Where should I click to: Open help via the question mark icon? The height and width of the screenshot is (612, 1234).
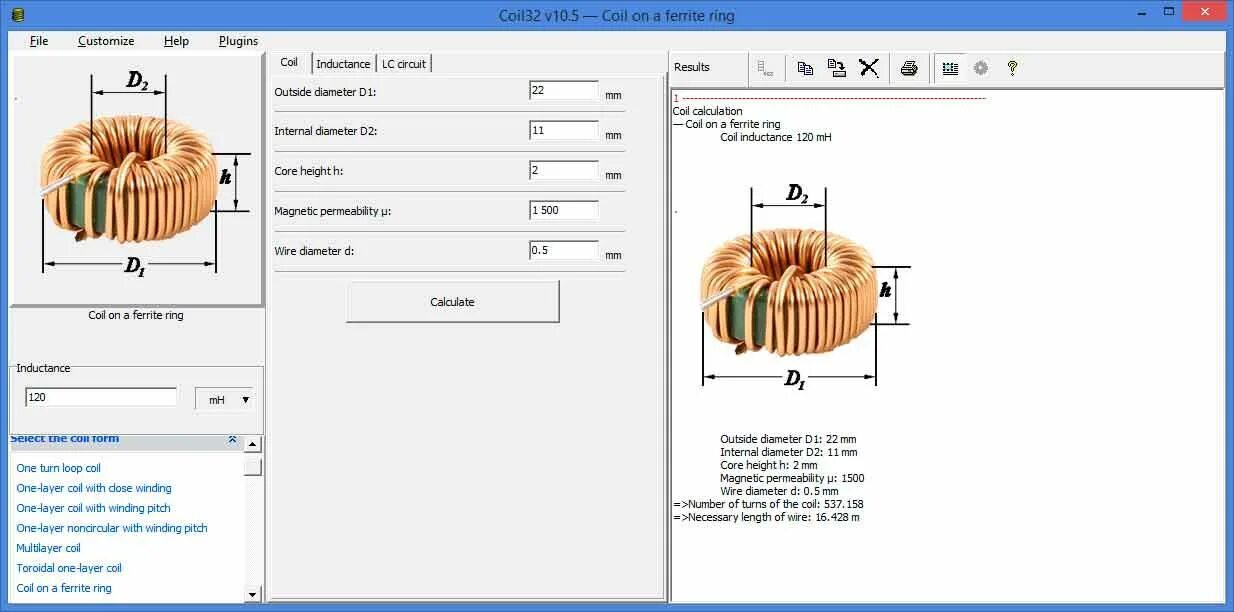1012,68
